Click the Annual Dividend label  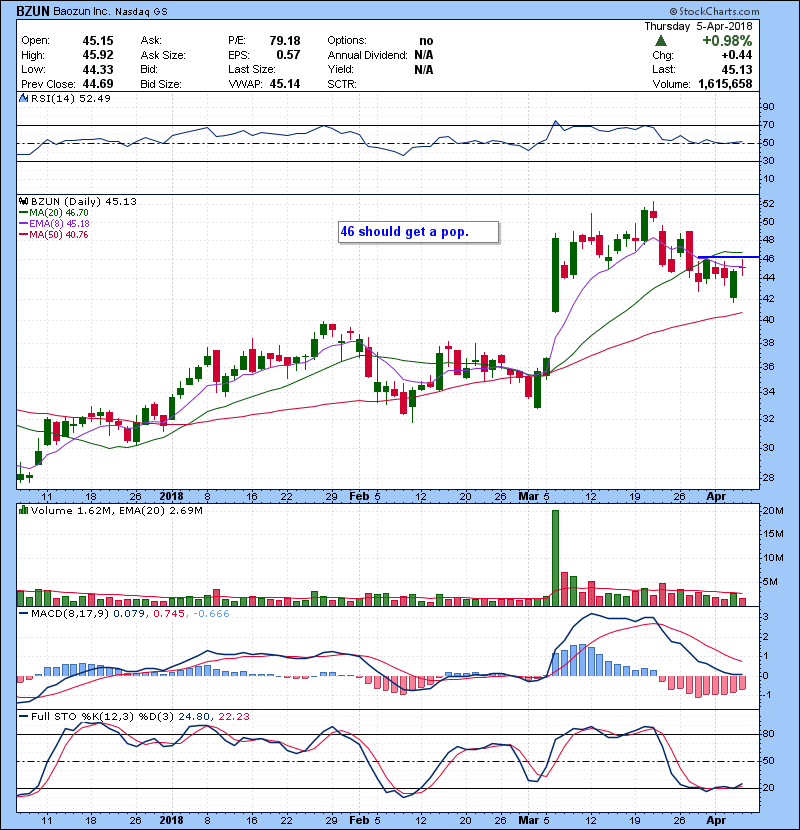point(367,55)
